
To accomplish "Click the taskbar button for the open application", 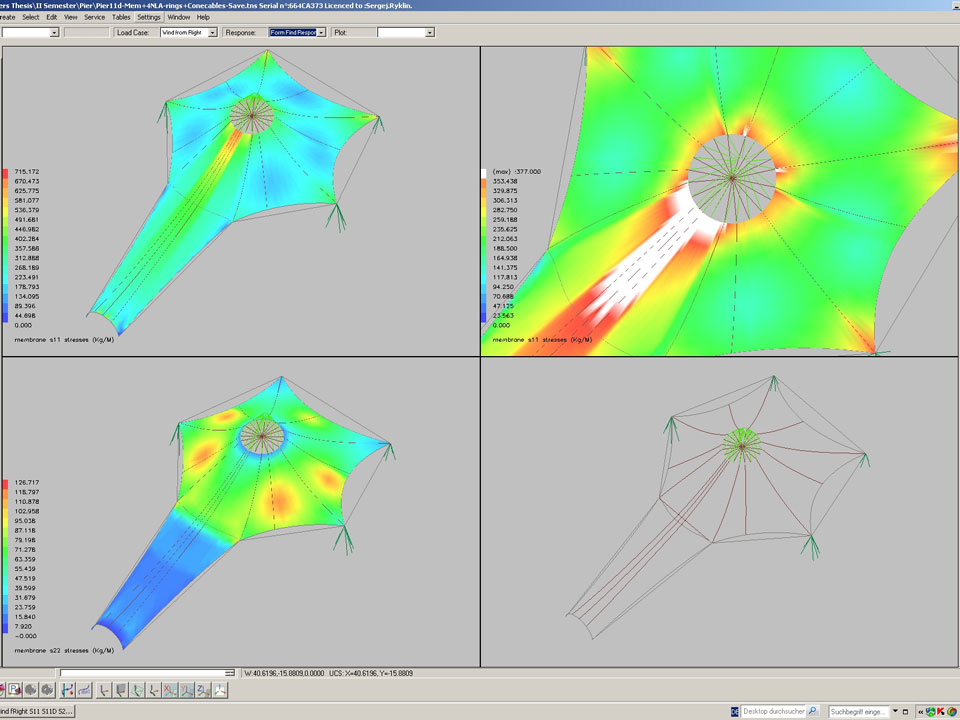I will [x=37, y=711].
